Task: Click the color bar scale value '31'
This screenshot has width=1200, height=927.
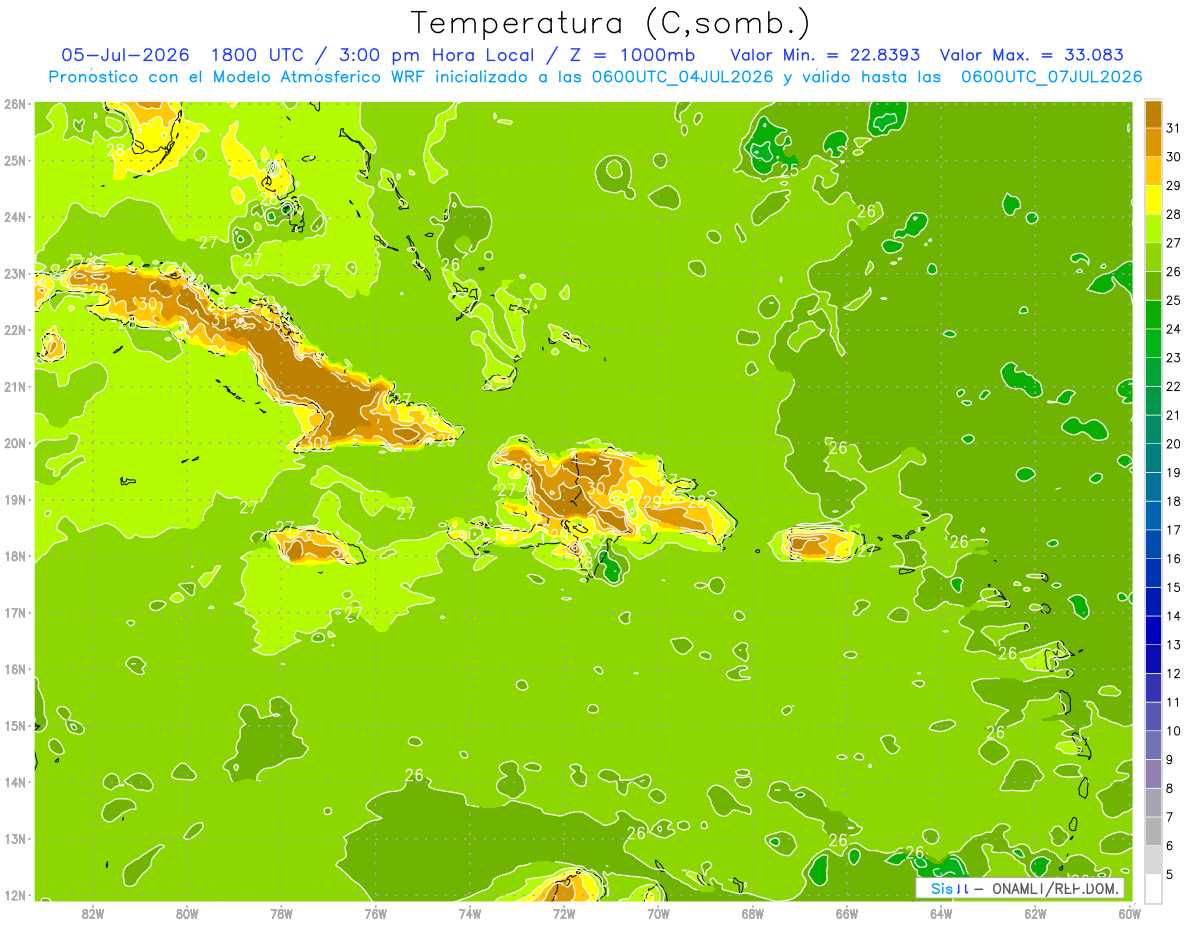Action: [x=1173, y=128]
